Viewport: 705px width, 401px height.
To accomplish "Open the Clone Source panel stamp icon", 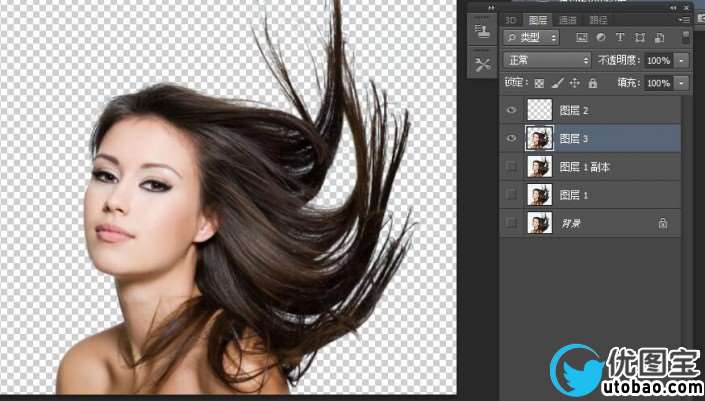I will [x=482, y=30].
